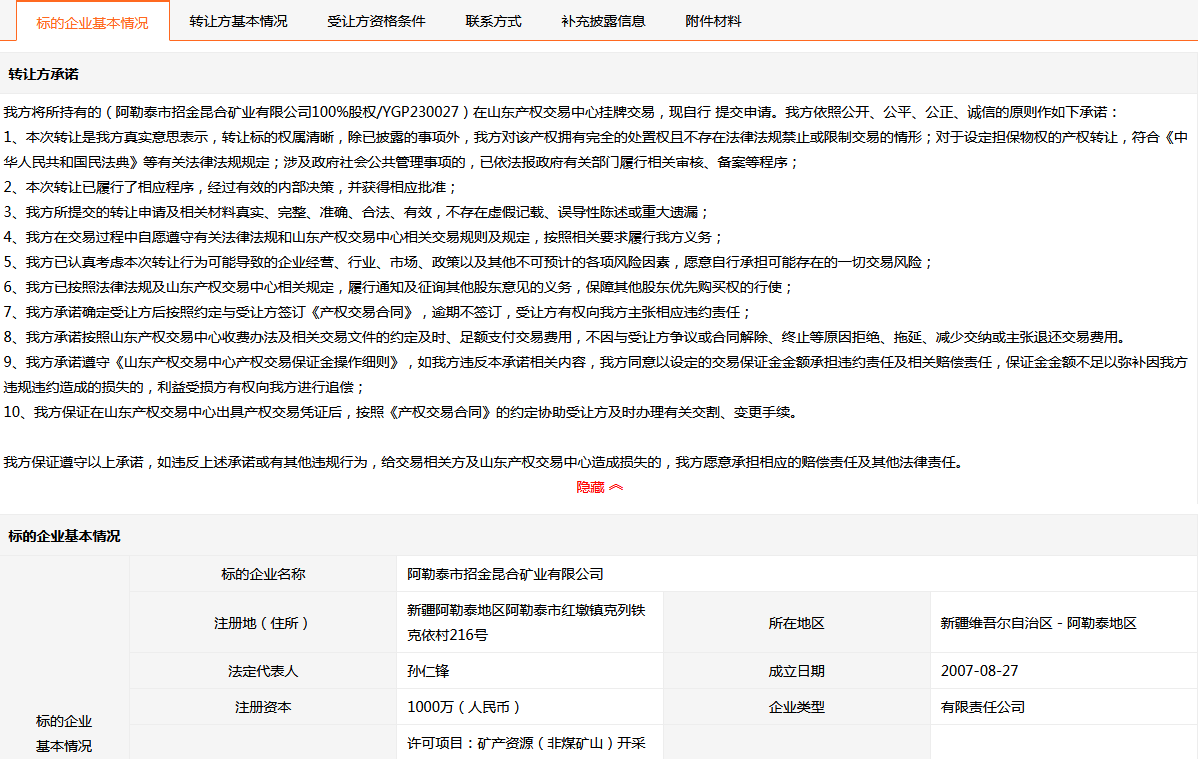Viewport: 1201px width, 759px height.
Task: Click commitment item 4 about 交易规则及规定
Action: [363, 237]
